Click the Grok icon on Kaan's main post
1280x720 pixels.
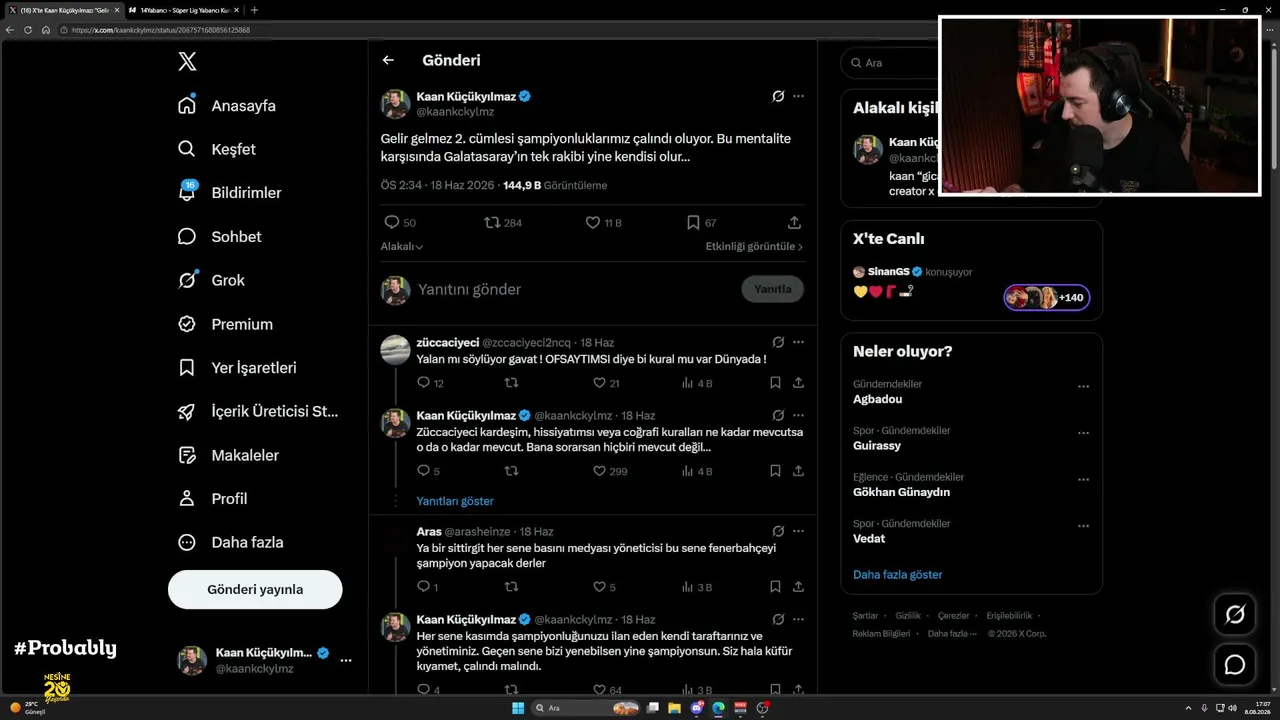778,96
